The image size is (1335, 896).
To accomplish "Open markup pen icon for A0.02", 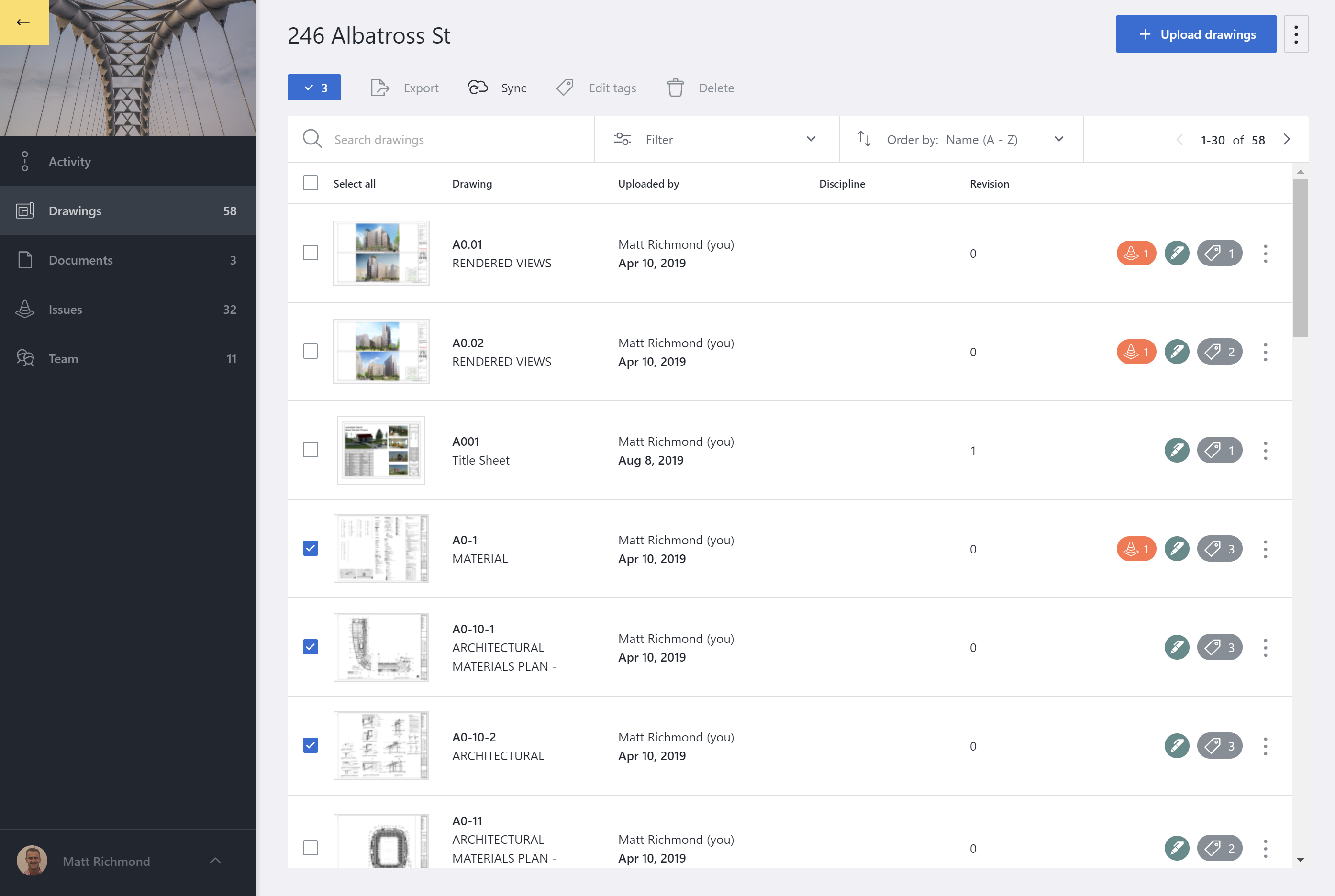I will (x=1177, y=352).
